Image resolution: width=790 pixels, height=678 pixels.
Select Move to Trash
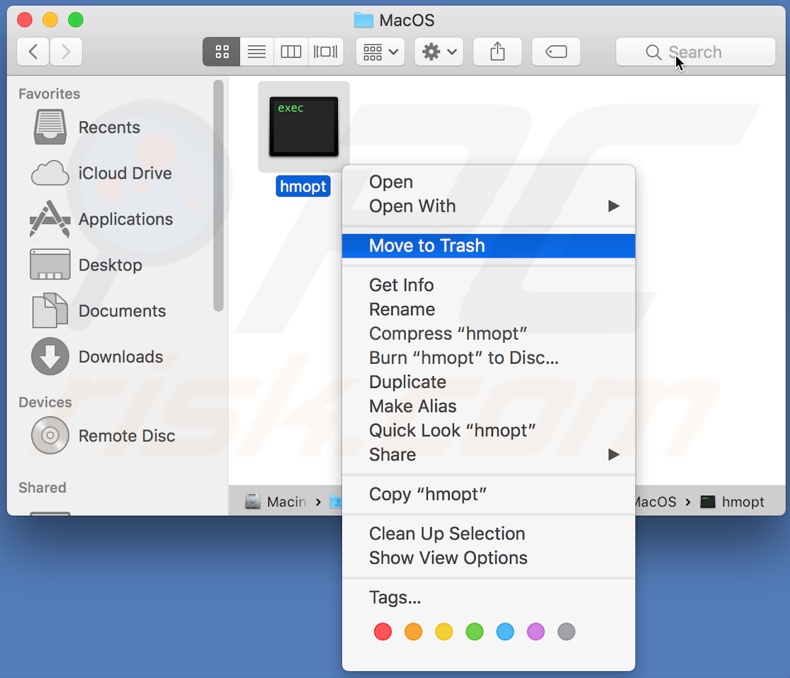(x=488, y=246)
